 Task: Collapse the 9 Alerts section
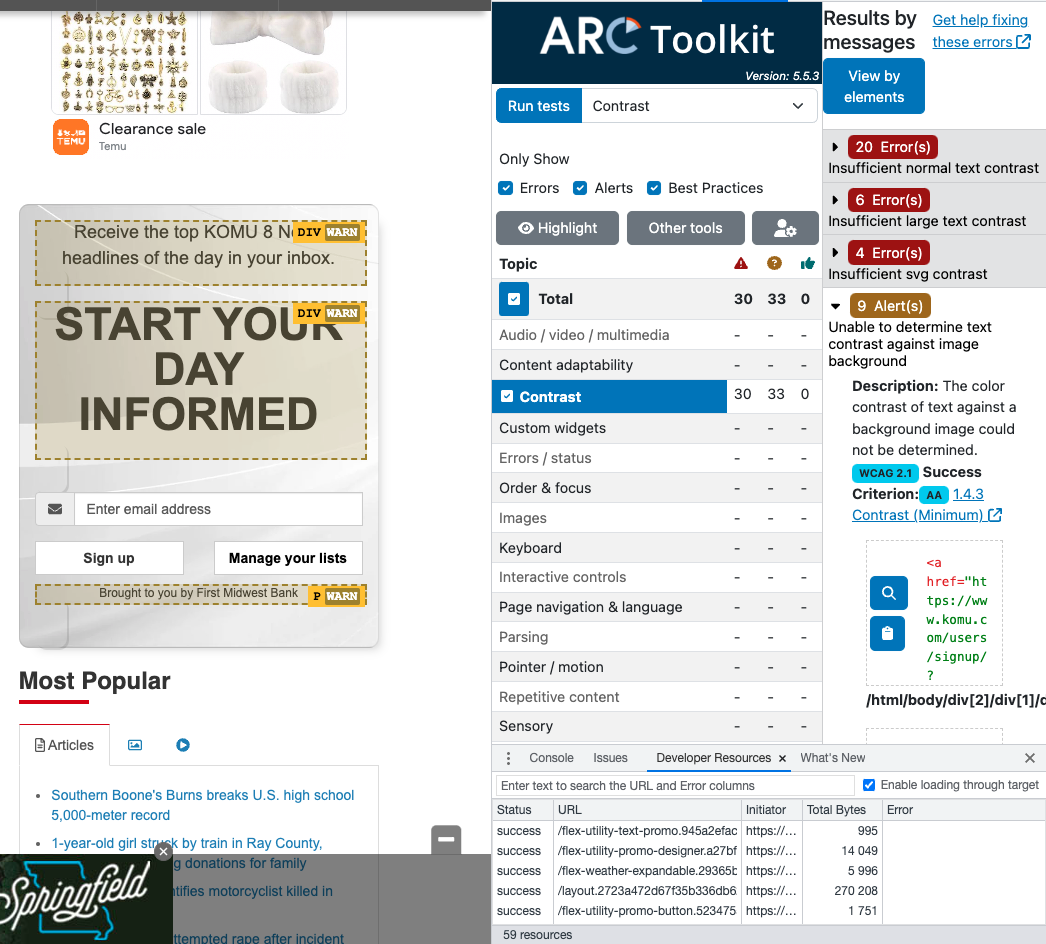[x=835, y=305]
